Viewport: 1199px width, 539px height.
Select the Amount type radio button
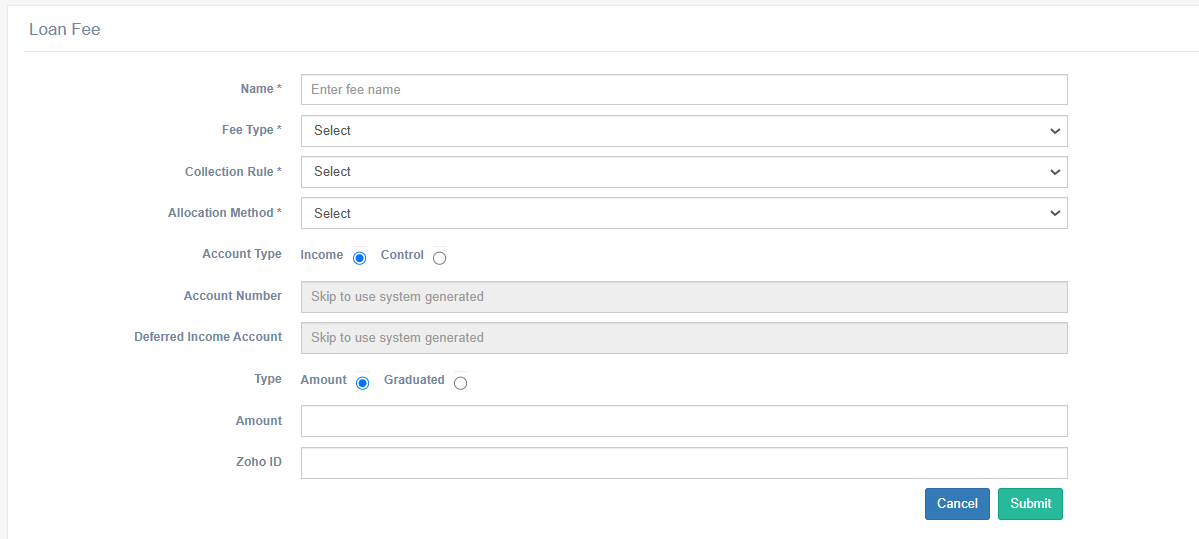tap(363, 383)
